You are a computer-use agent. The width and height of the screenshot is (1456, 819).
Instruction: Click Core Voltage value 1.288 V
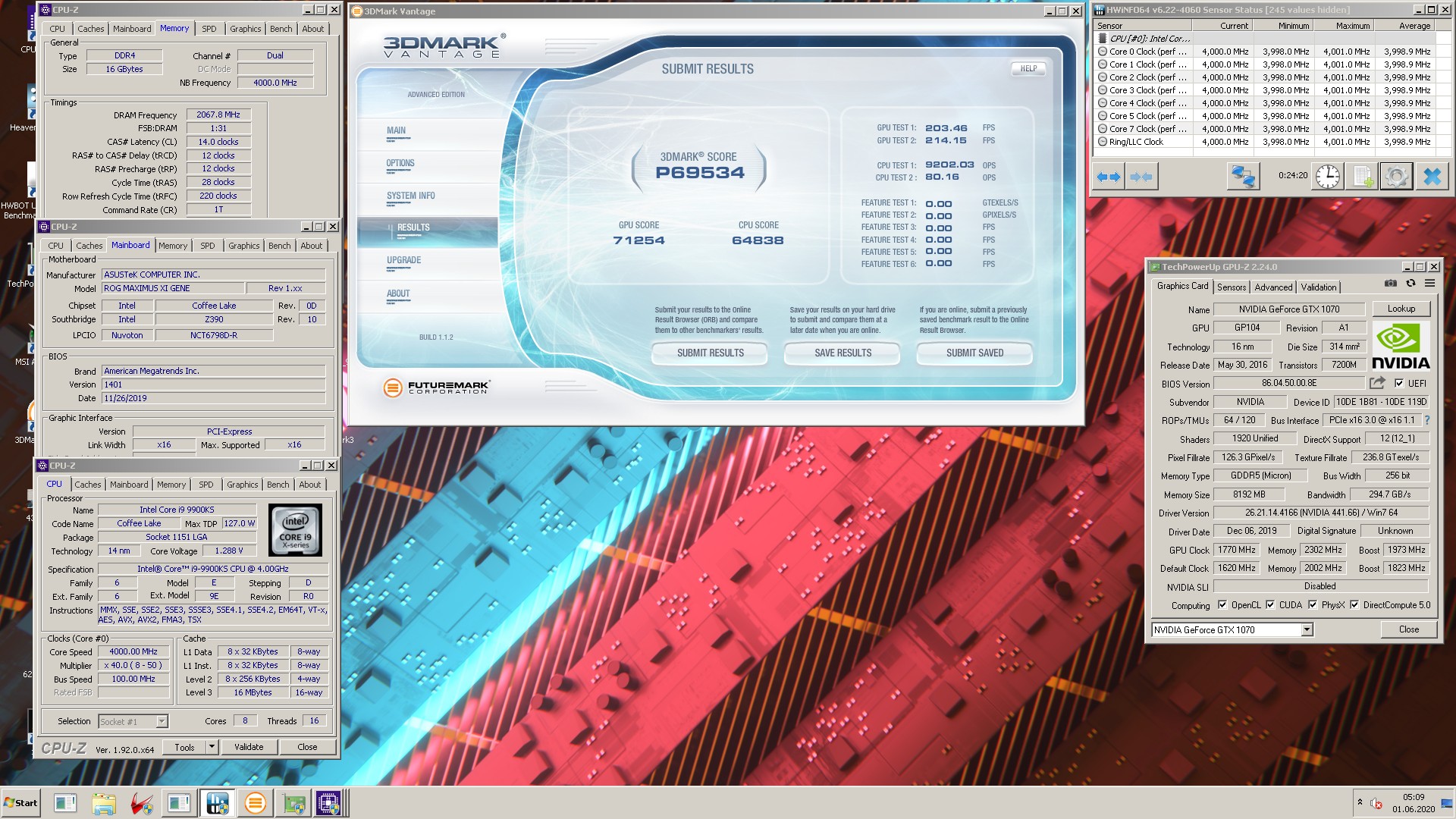tap(229, 551)
